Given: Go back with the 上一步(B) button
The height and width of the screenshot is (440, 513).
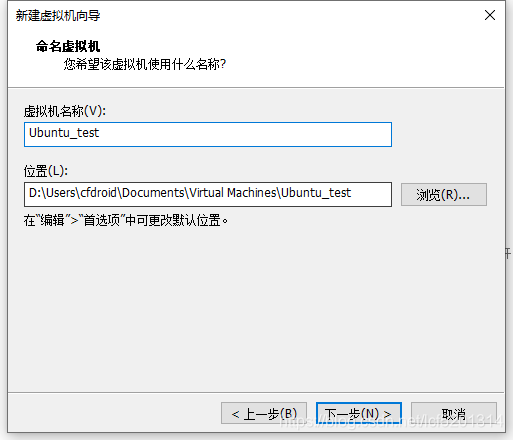Looking at the screenshot, I should click(264, 413).
